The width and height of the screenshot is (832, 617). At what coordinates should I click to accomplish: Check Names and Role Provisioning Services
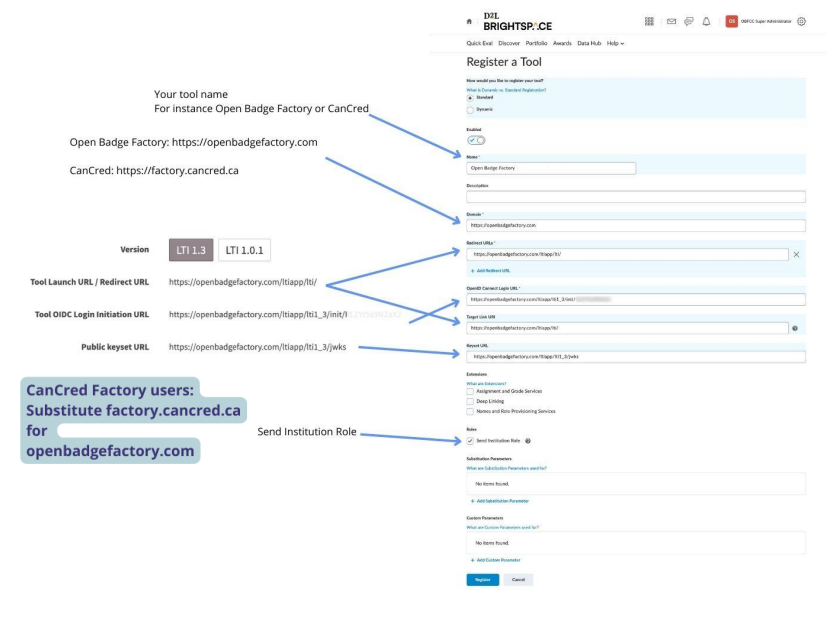tap(470, 412)
